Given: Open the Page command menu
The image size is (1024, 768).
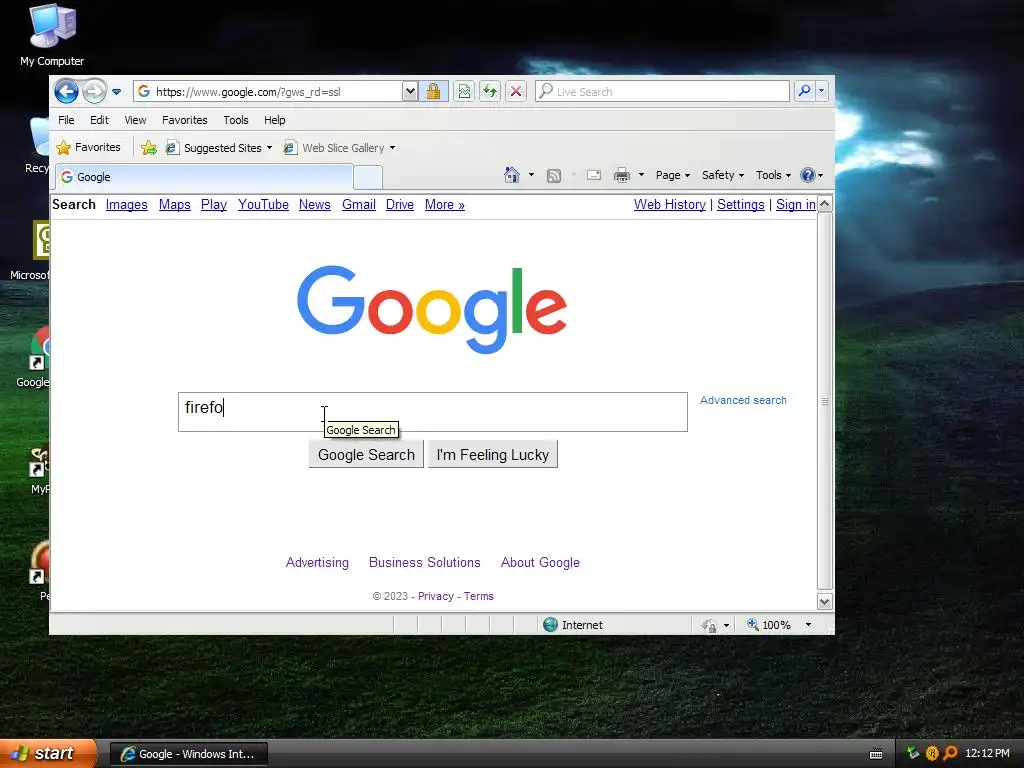Looking at the screenshot, I should (x=673, y=175).
